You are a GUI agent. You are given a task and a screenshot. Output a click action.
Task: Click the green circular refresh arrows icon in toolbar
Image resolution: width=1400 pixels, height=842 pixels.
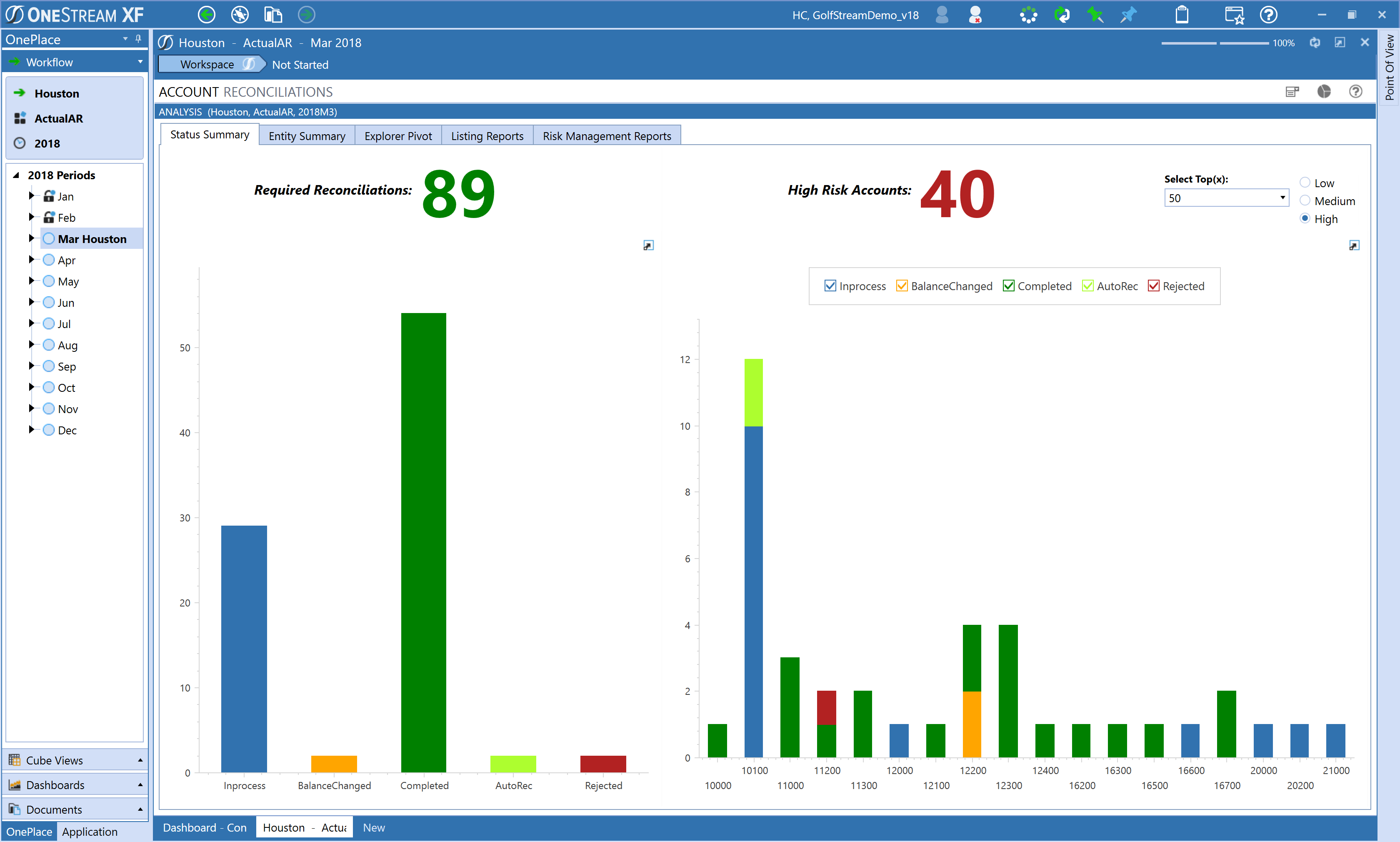pyautogui.click(x=1062, y=15)
